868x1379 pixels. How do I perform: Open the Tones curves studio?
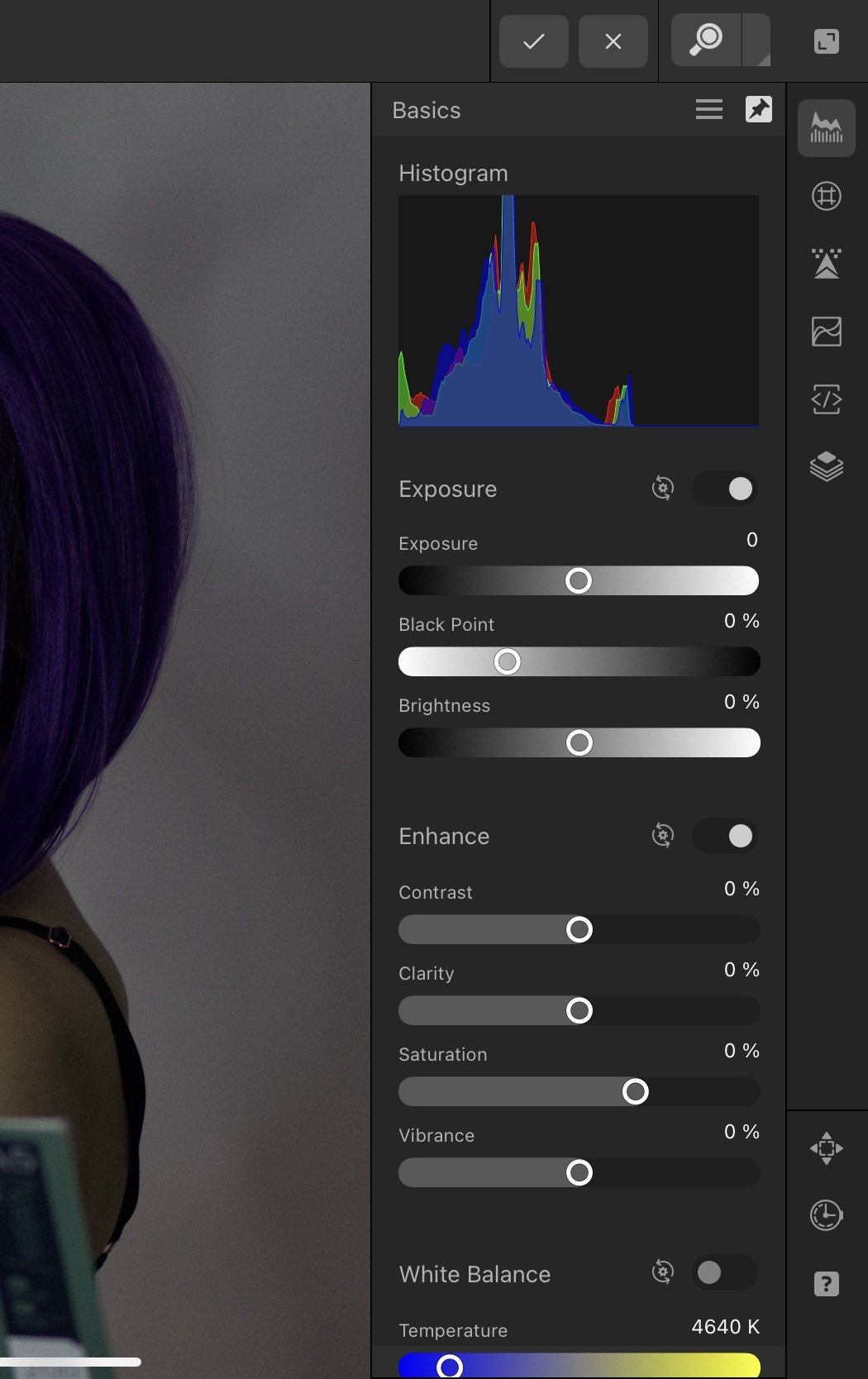(x=827, y=332)
